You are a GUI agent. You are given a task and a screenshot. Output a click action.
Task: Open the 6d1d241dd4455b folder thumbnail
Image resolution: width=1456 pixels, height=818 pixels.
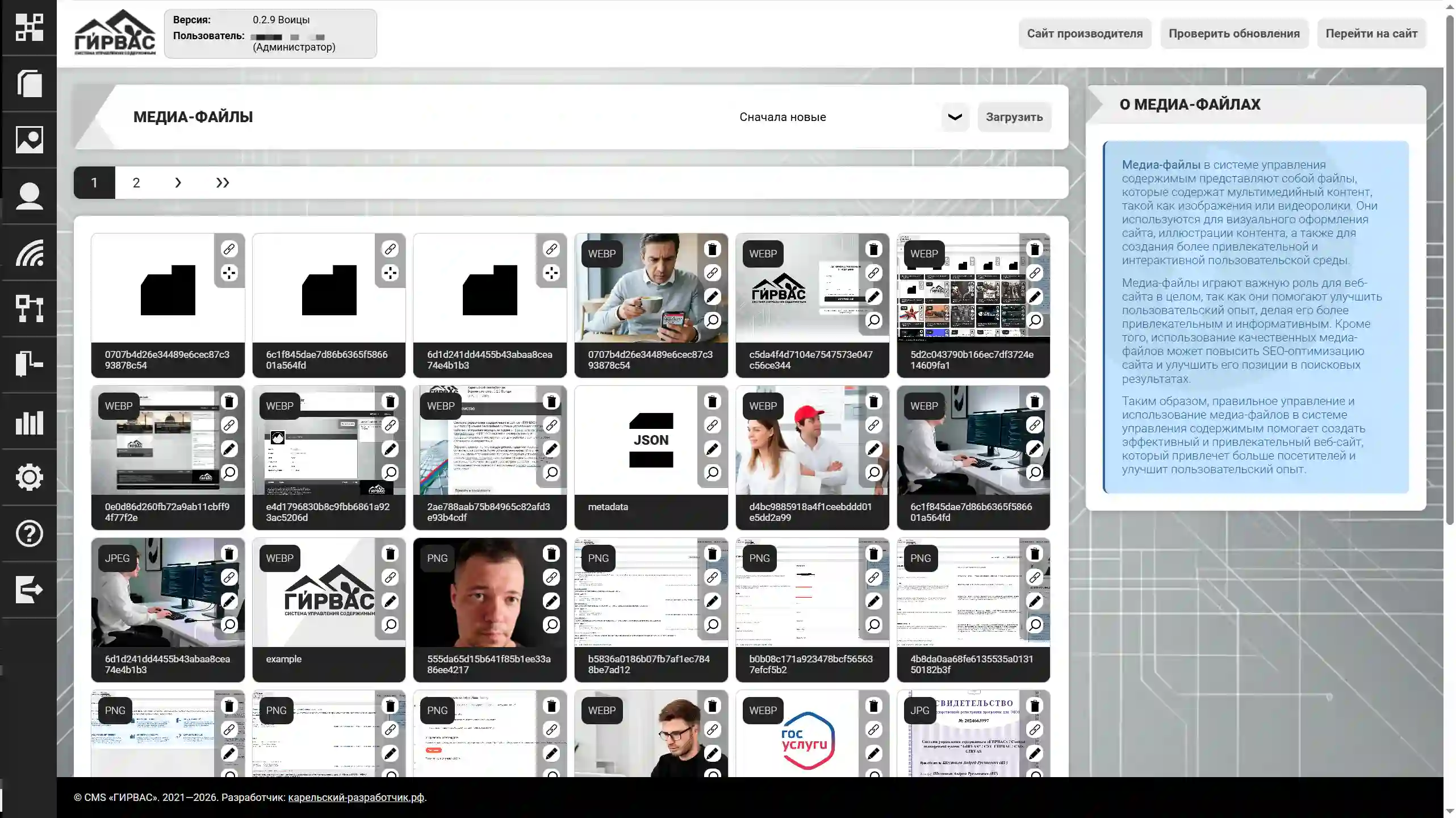(x=489, y=290)
